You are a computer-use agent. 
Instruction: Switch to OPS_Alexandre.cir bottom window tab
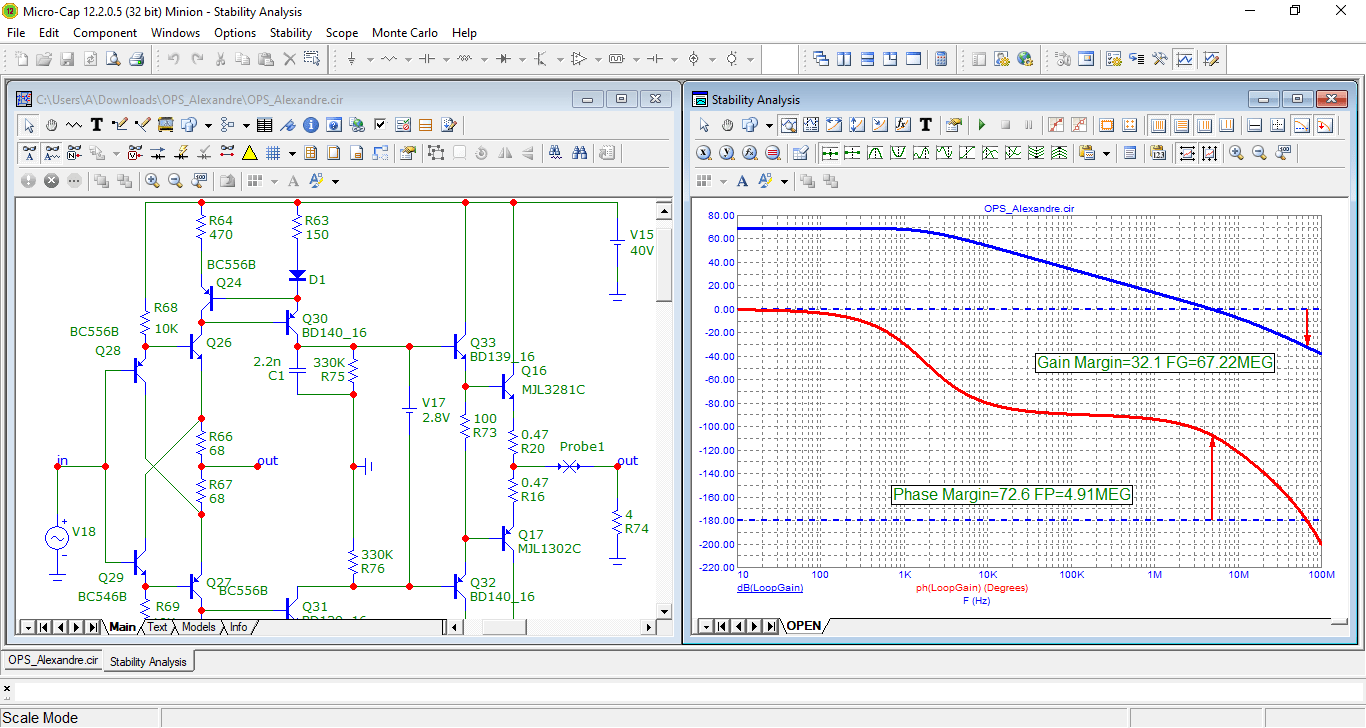coord(53,661)
